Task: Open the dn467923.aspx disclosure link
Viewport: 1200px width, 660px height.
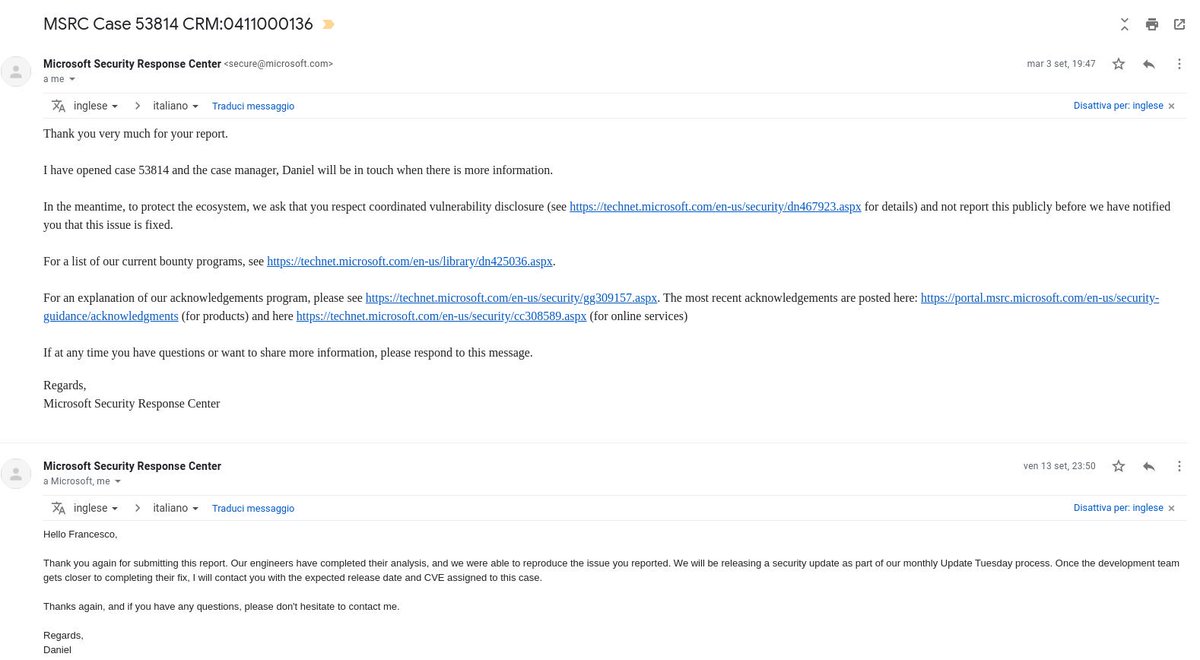Action: 715,206
